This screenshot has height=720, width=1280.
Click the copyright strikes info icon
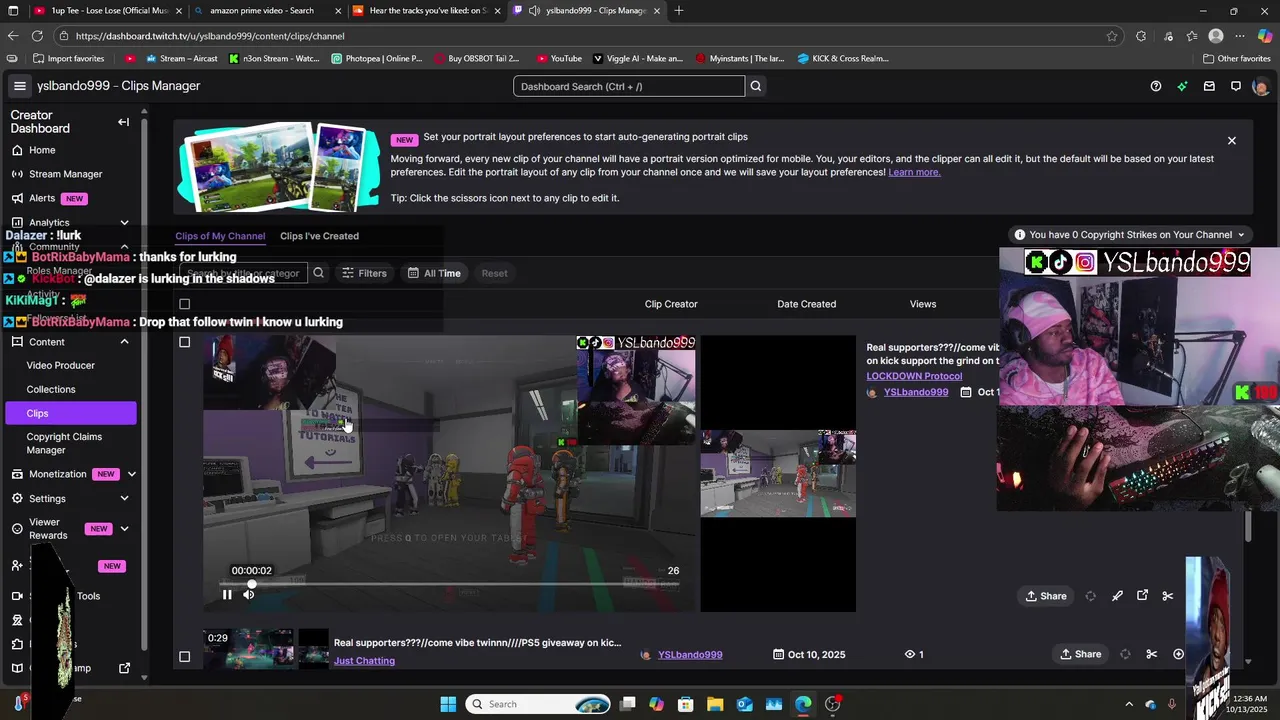(1020, 235)
